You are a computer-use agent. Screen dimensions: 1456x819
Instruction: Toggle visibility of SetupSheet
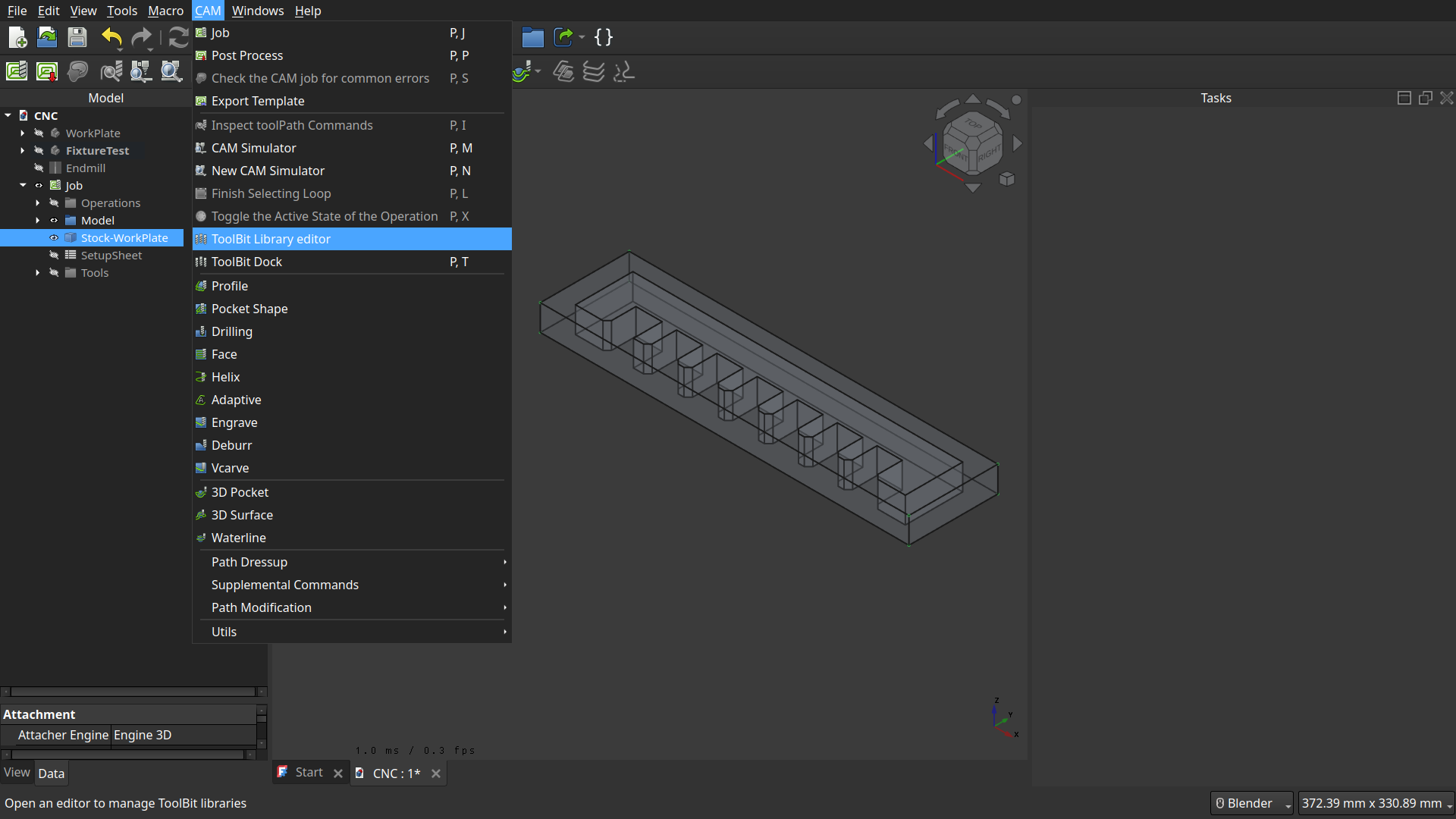[54, 256]
